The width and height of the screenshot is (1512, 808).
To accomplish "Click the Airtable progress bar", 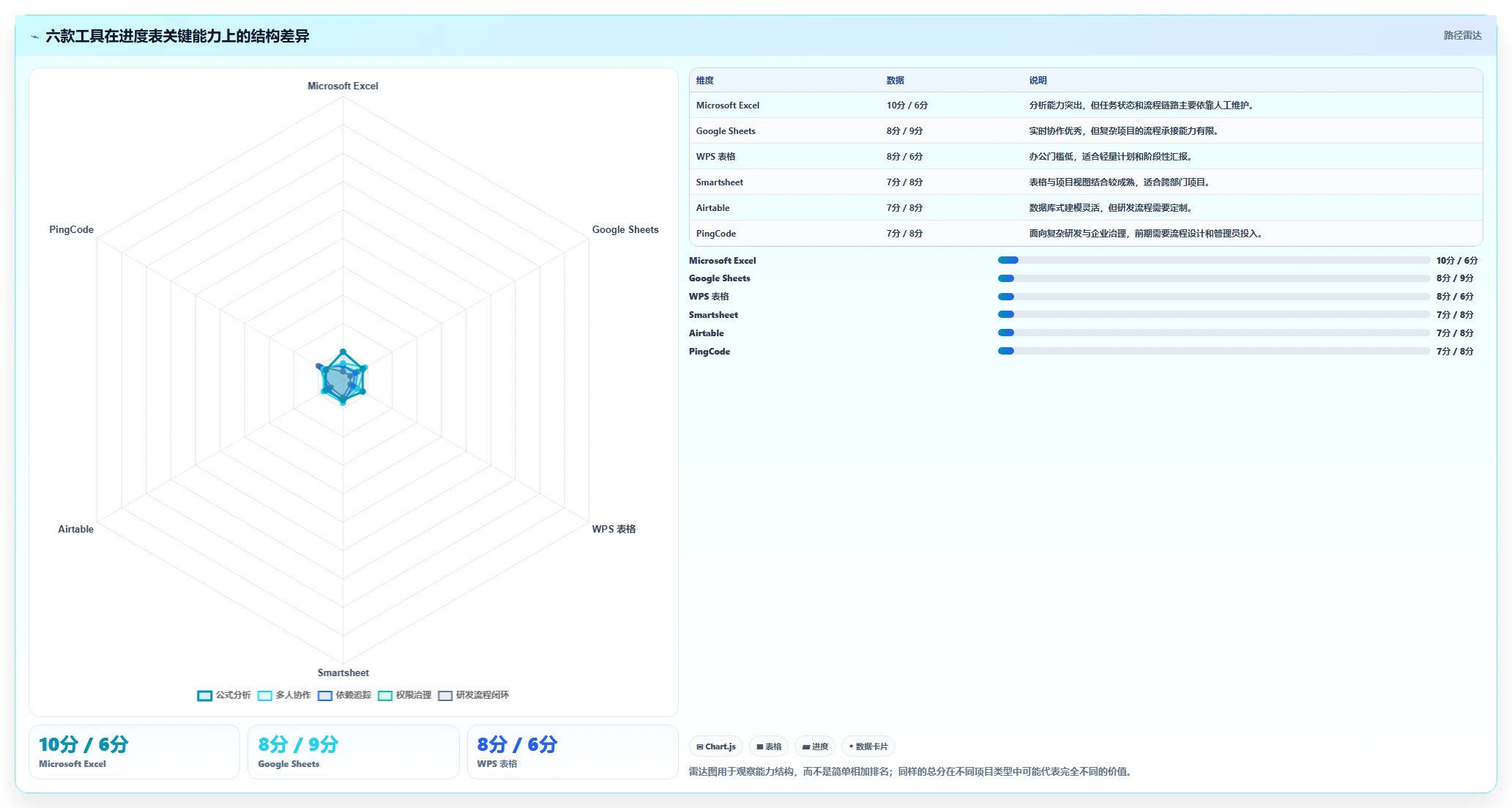I will (1213, 333).
